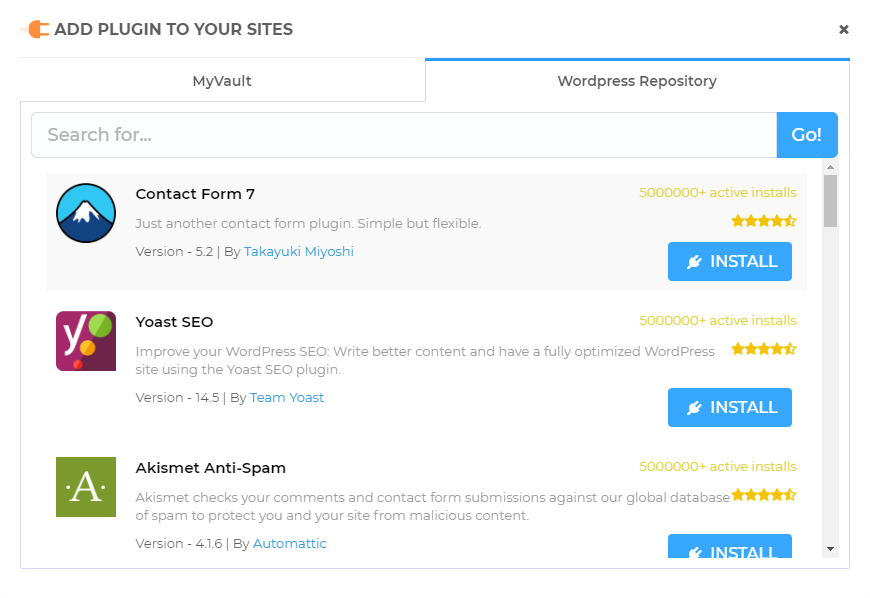The height and width of the screenshot is (598, 870).
Task: Click the Contact Form 7 plugin icon
Action: coord(85,213)
